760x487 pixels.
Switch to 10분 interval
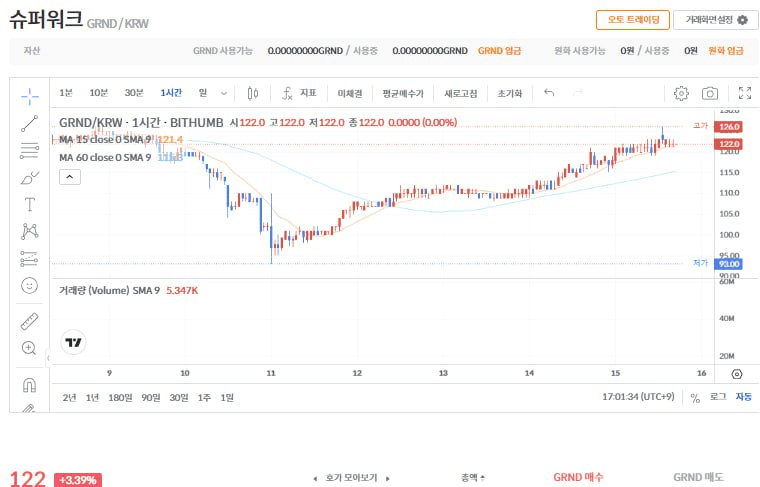coord(98,93)
